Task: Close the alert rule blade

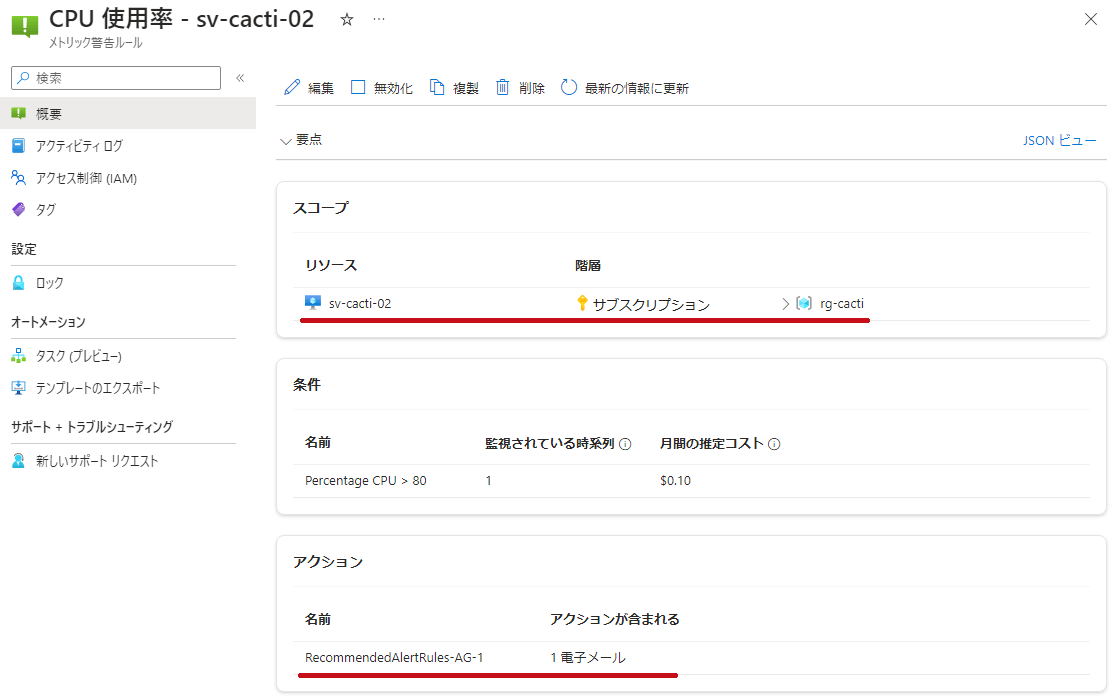Action: 1091,19
